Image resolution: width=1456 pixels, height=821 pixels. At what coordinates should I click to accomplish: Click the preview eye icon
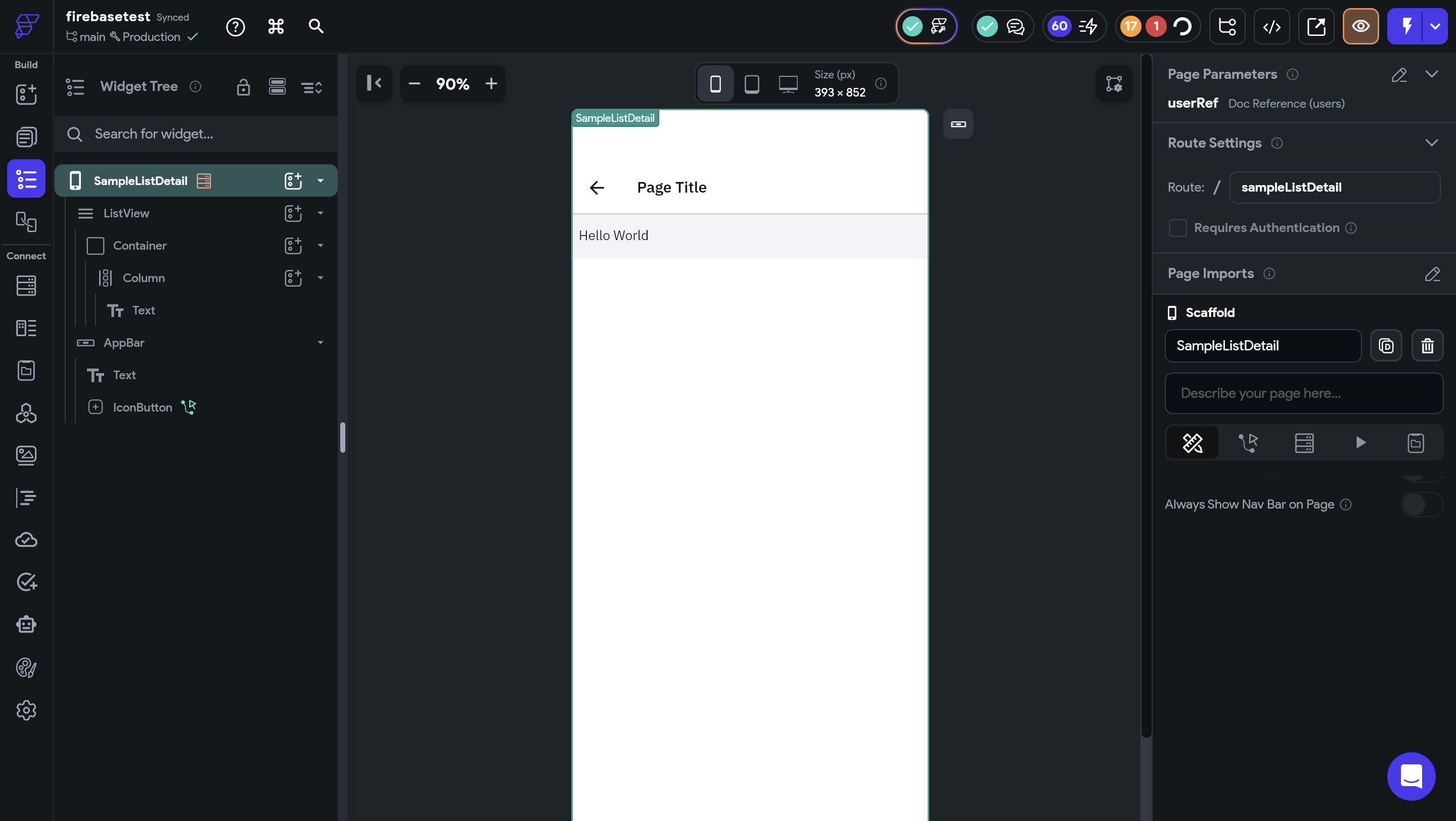(1360, 27)
